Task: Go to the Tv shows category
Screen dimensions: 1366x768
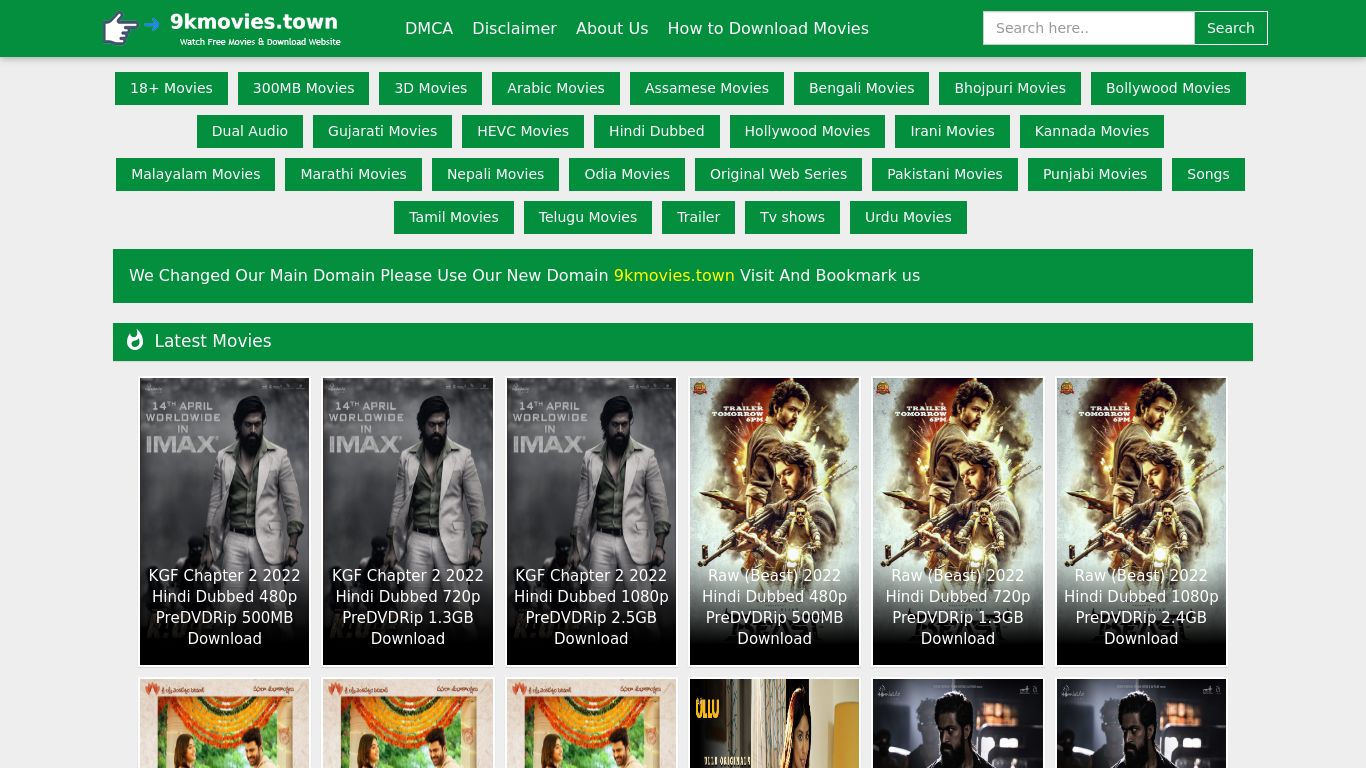Action: pyautogui.click(x=792, y=217)
